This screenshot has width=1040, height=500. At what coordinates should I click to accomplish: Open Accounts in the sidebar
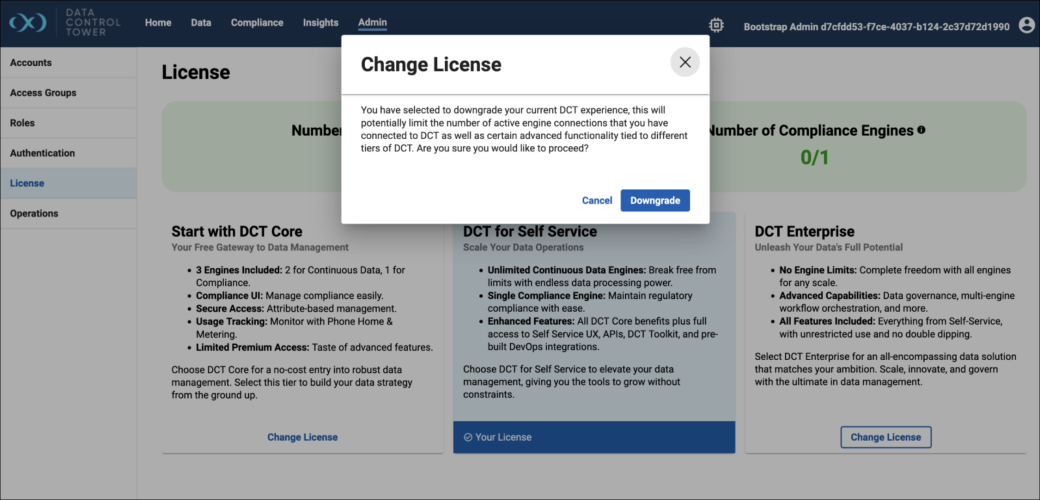[x=31, y=63]
